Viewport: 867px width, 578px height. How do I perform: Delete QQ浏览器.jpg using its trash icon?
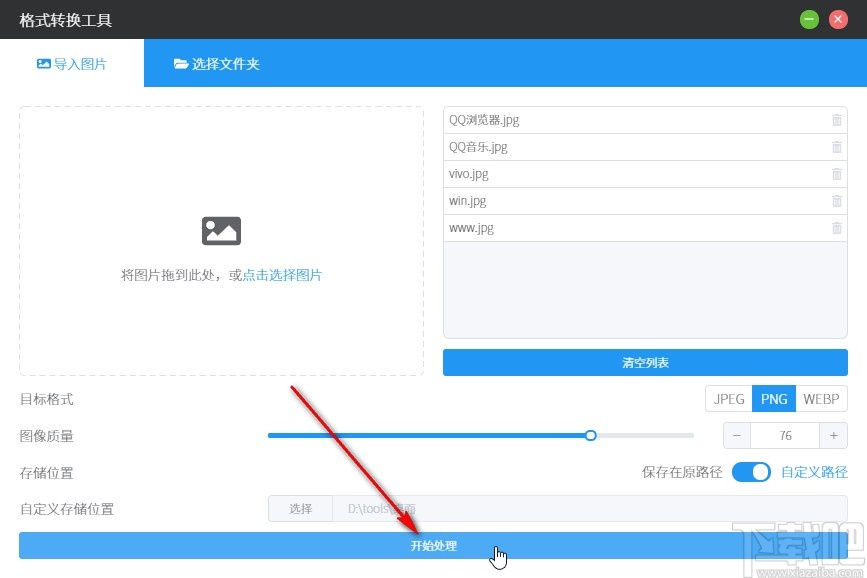pos(836,120)
